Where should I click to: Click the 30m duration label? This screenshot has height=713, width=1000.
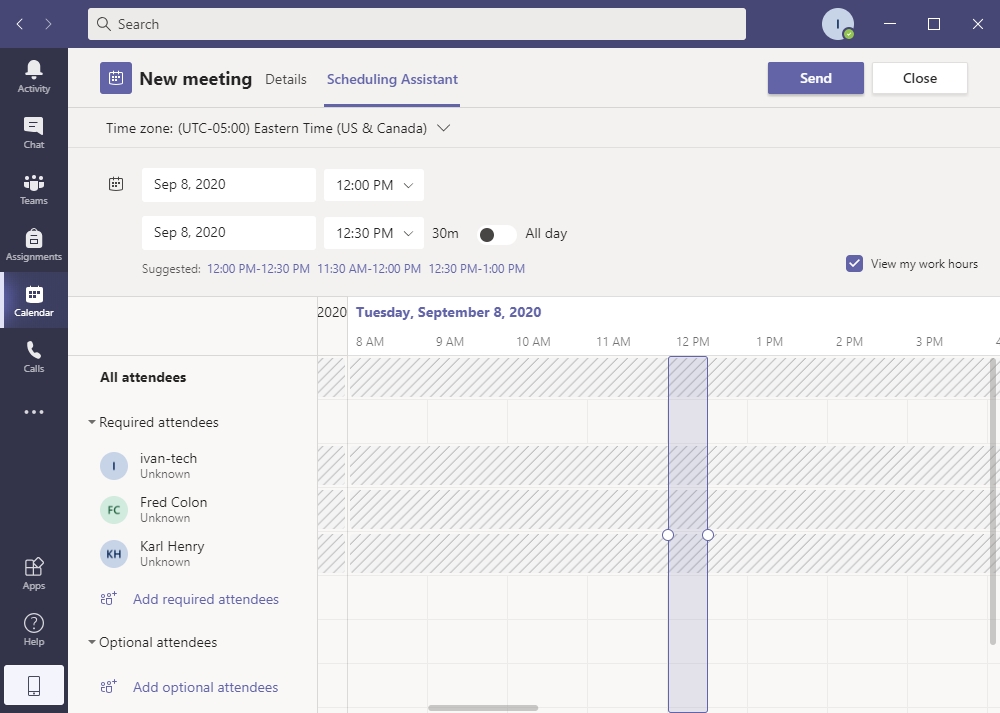[445, 233]
